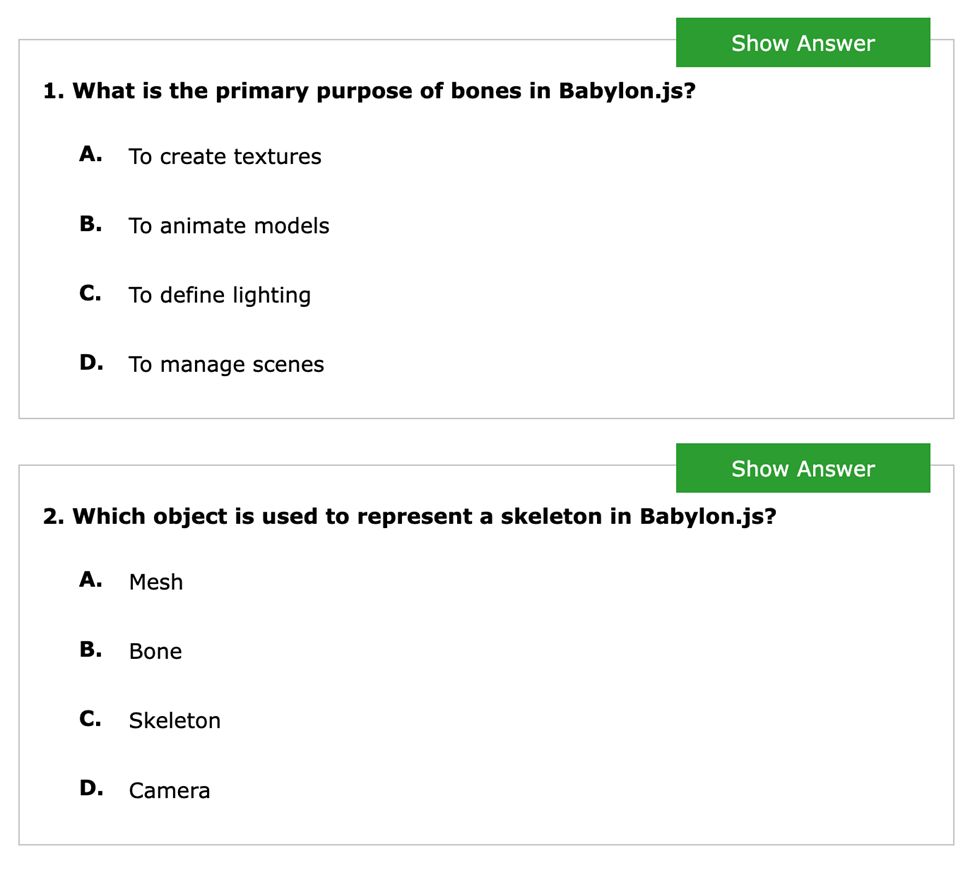Click letter C of question 2
This screenshot has height=878, width=975.
(x=91, y=718)
